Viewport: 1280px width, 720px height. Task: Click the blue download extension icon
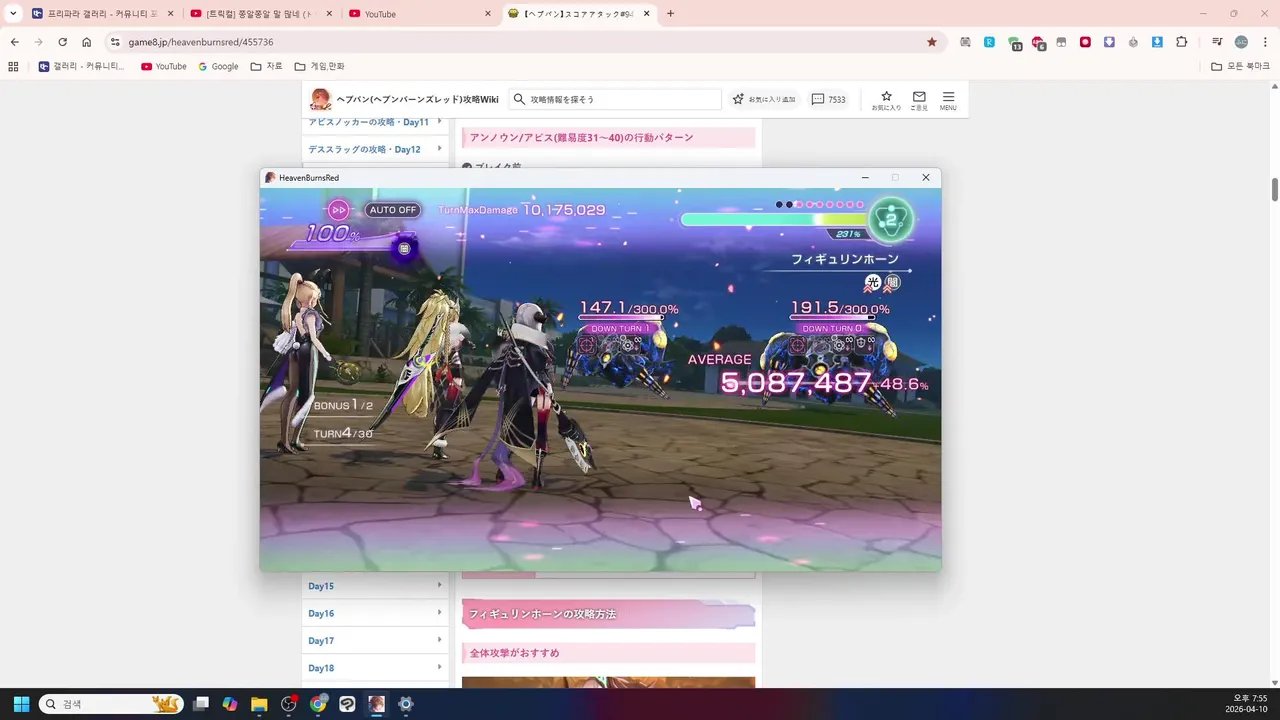tap(1157, 42)
